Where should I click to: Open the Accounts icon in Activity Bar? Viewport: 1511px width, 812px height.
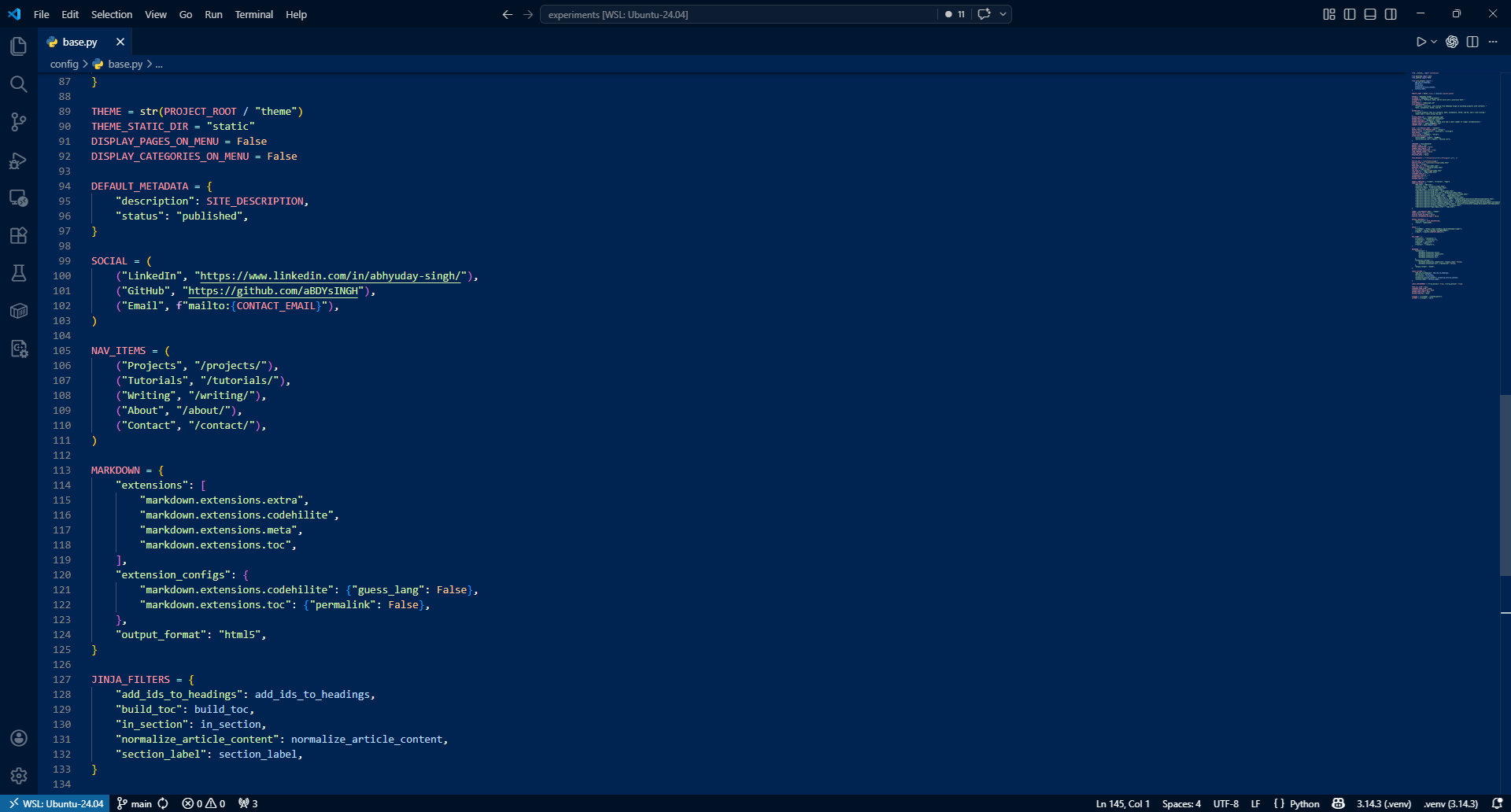tap(19, 738)
